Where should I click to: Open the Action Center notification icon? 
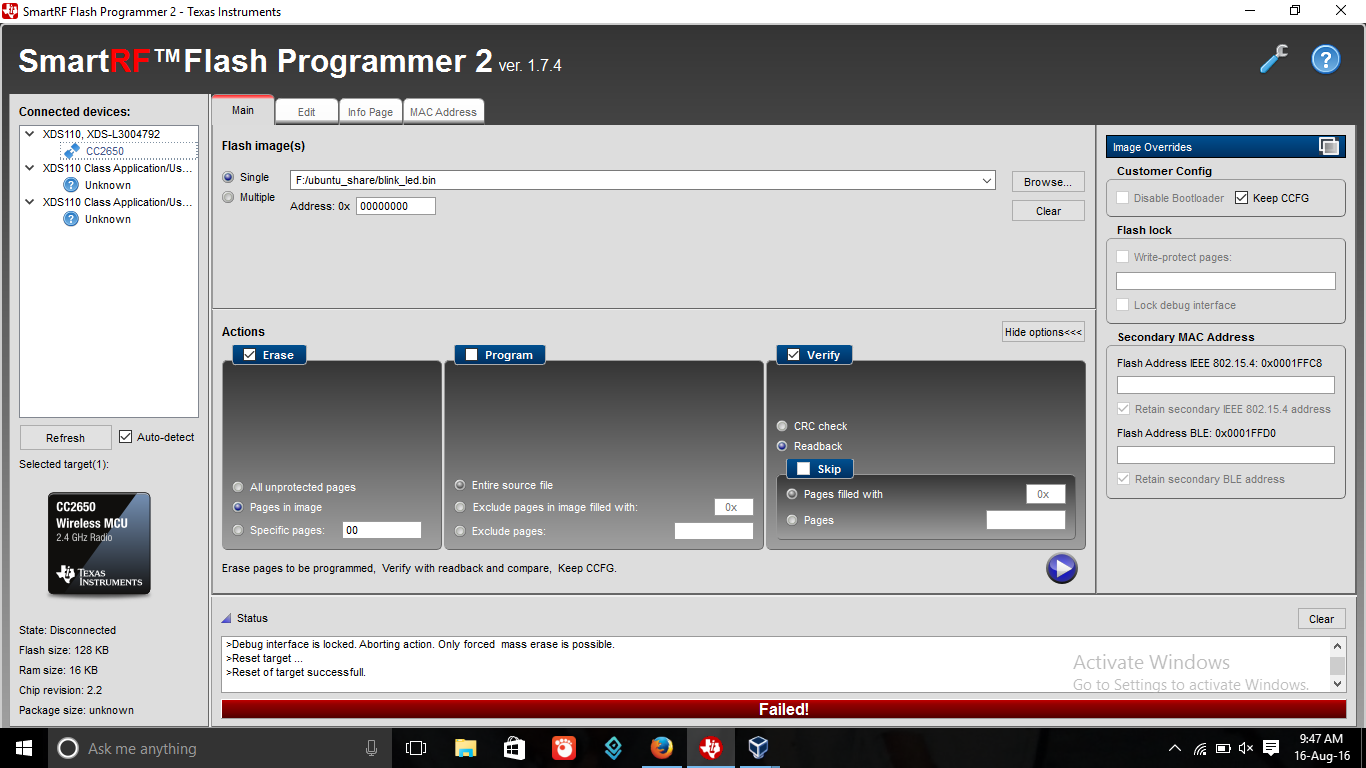click(x=1271, y=748)
